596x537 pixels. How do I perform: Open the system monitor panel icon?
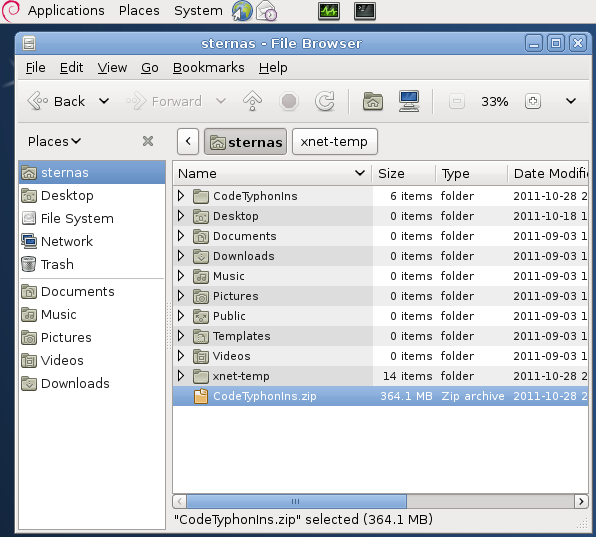pos(329,11)
